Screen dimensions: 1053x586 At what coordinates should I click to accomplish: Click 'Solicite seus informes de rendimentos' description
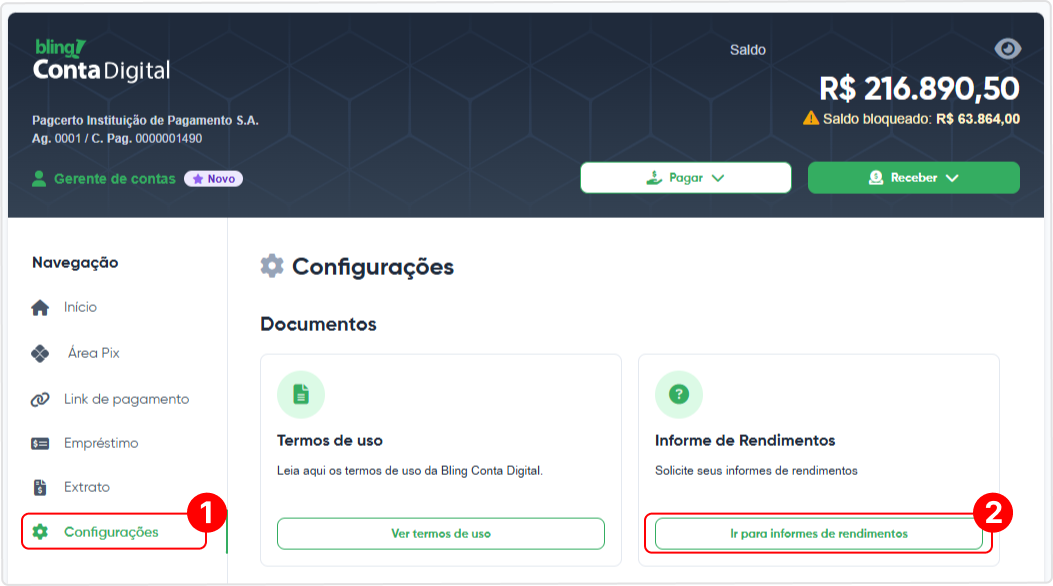[x=756, y=471]
